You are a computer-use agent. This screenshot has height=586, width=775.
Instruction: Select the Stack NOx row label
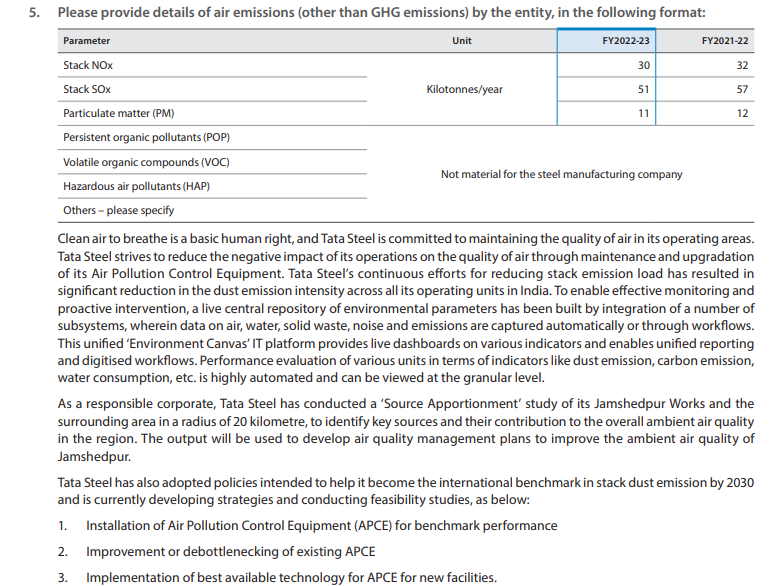pyautogui.click(x=88, y=65)
